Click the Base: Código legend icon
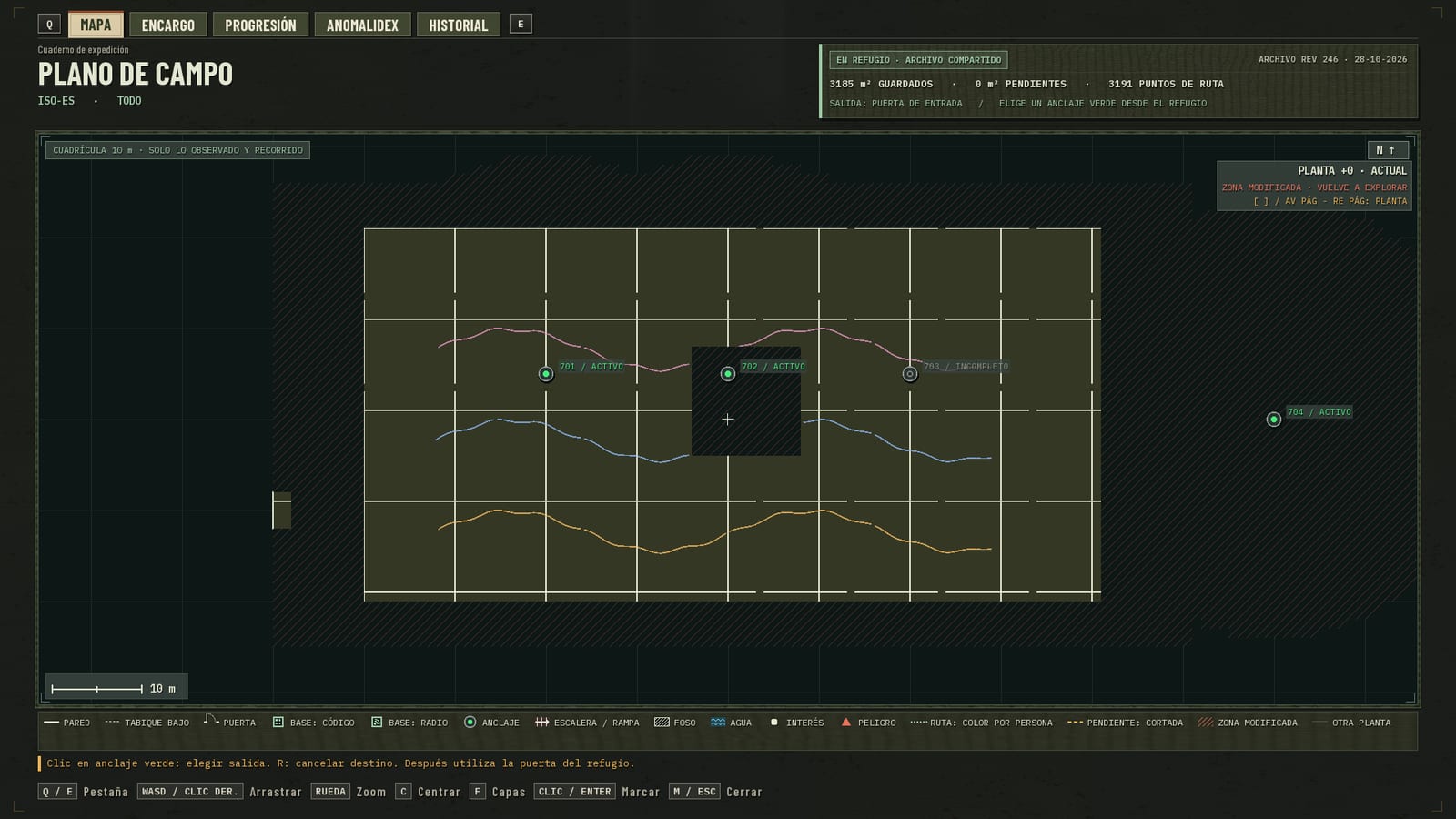 [x=278, y=723]
